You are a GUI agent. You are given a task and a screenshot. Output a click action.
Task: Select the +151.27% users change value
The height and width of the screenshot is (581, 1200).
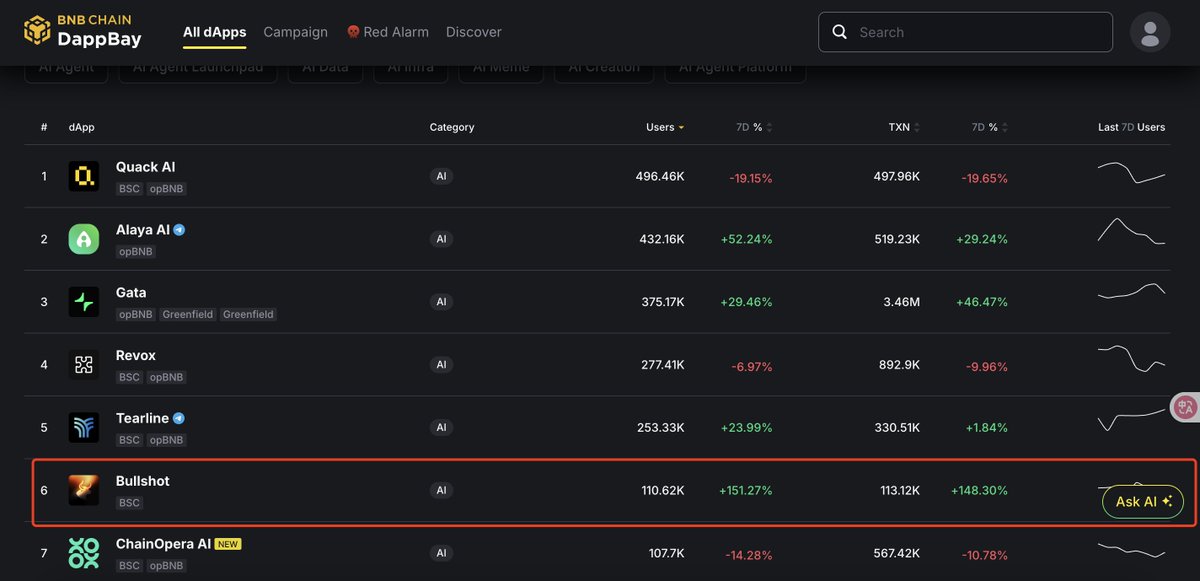746,491
